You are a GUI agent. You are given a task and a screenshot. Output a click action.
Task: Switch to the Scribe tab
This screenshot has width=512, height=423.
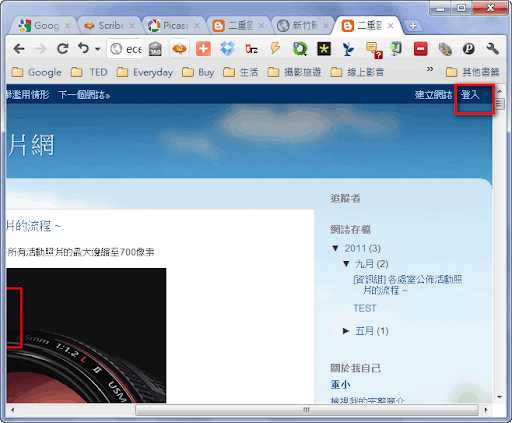[x=109, y=26]
